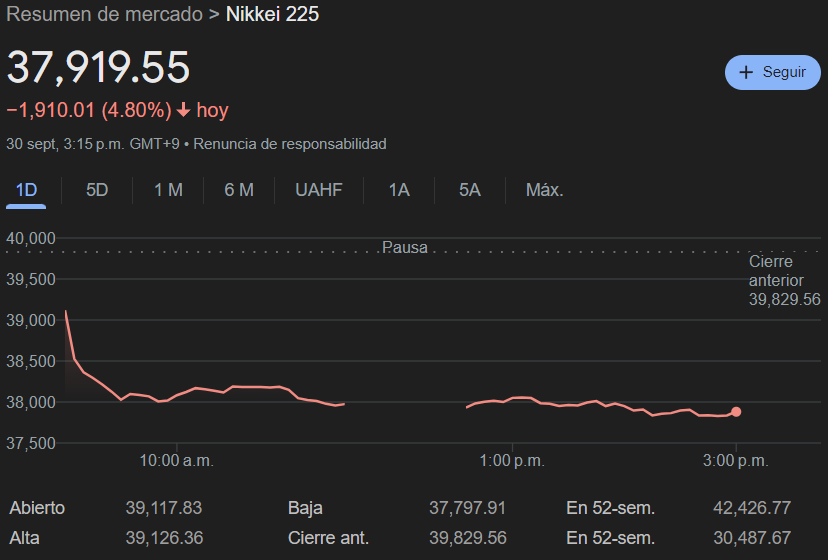Click the En 52-sem. label beside 42,426.77

coord(610,508)
